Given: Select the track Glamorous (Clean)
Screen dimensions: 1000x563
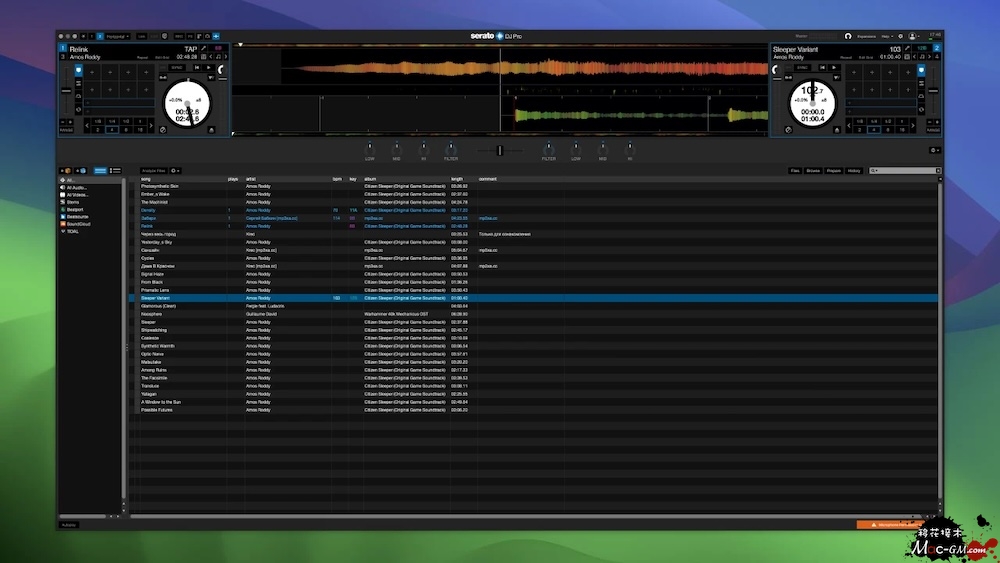Looking at the screenshot, I should pyautogui.click(x=158, y=306).
